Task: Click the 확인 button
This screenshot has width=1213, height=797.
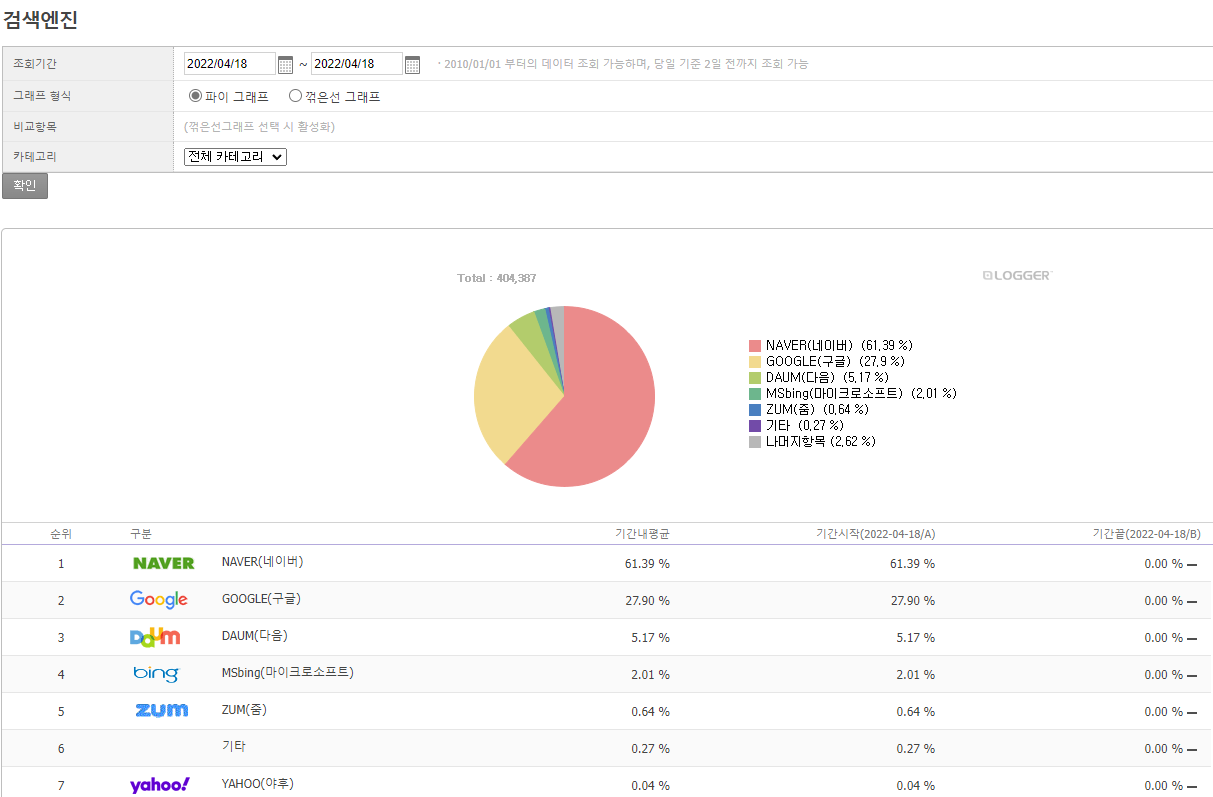Action: [25, 186]
